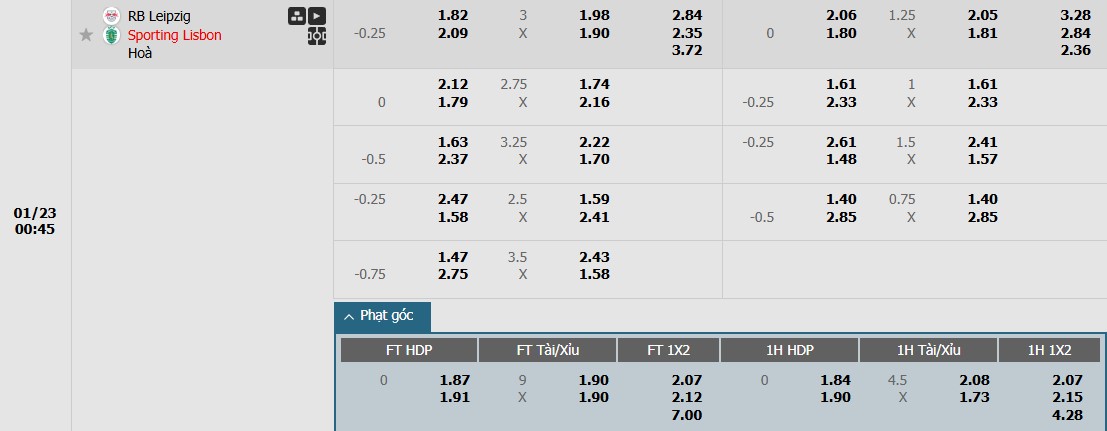Open the football pitch live tracker icon

click(317, 36)
